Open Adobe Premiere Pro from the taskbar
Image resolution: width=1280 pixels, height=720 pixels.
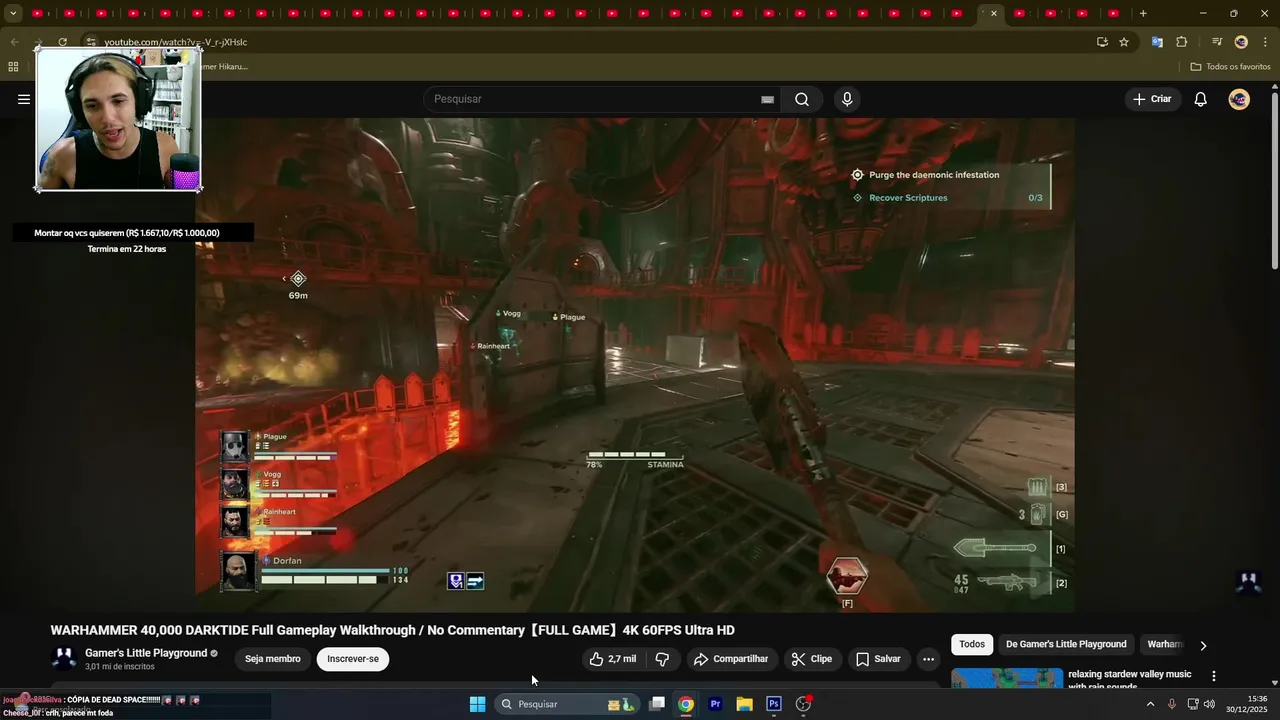coord(715,704)
